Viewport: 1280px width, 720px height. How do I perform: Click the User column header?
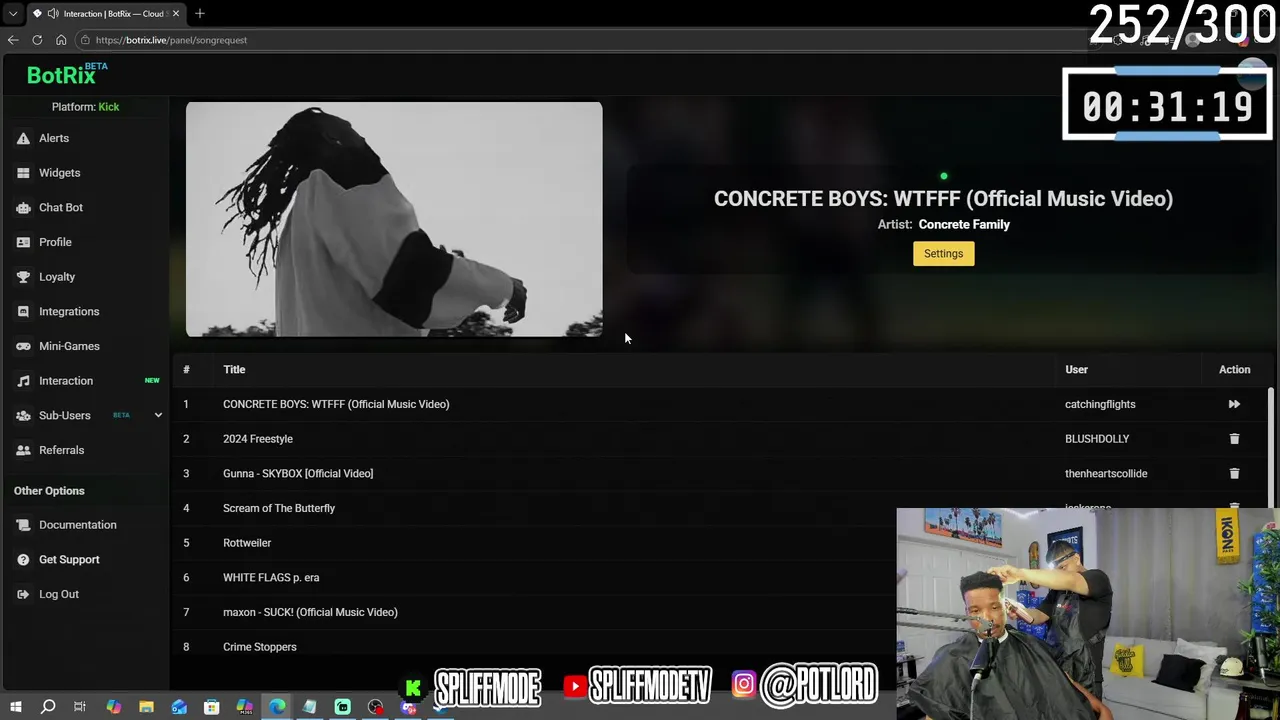[x=1076, y=369]
